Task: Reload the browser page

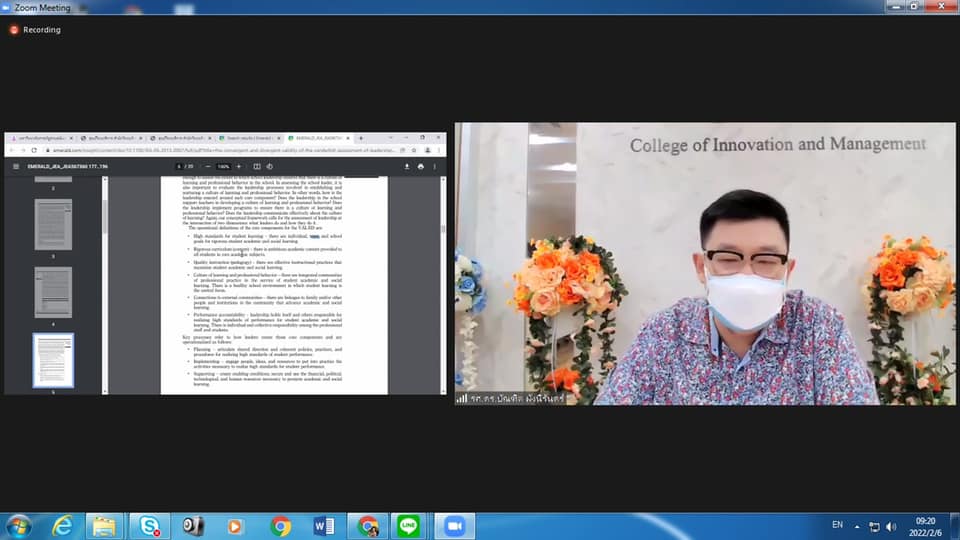Action: (34, 151)
